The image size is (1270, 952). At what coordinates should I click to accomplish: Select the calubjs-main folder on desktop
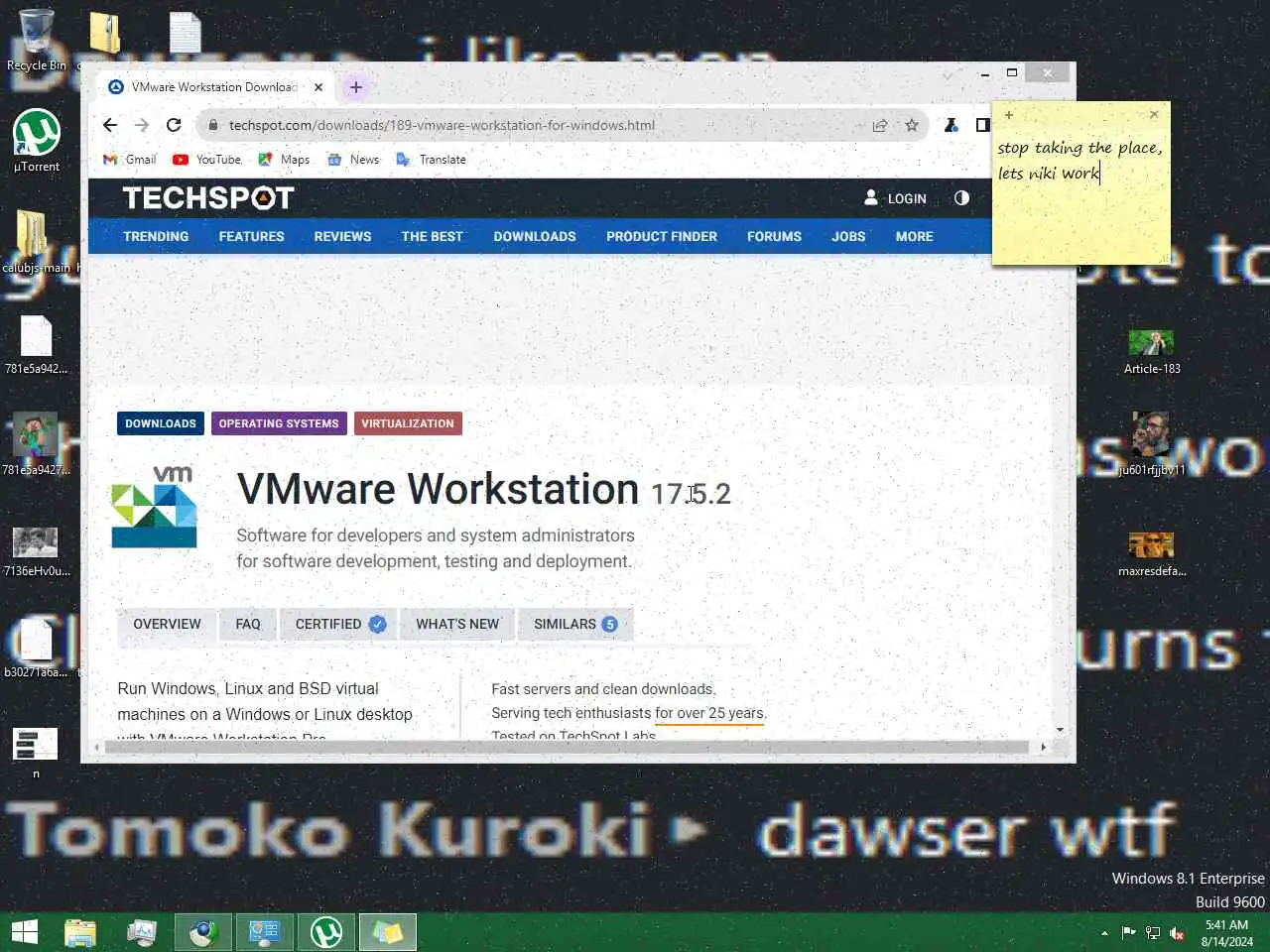37,243
